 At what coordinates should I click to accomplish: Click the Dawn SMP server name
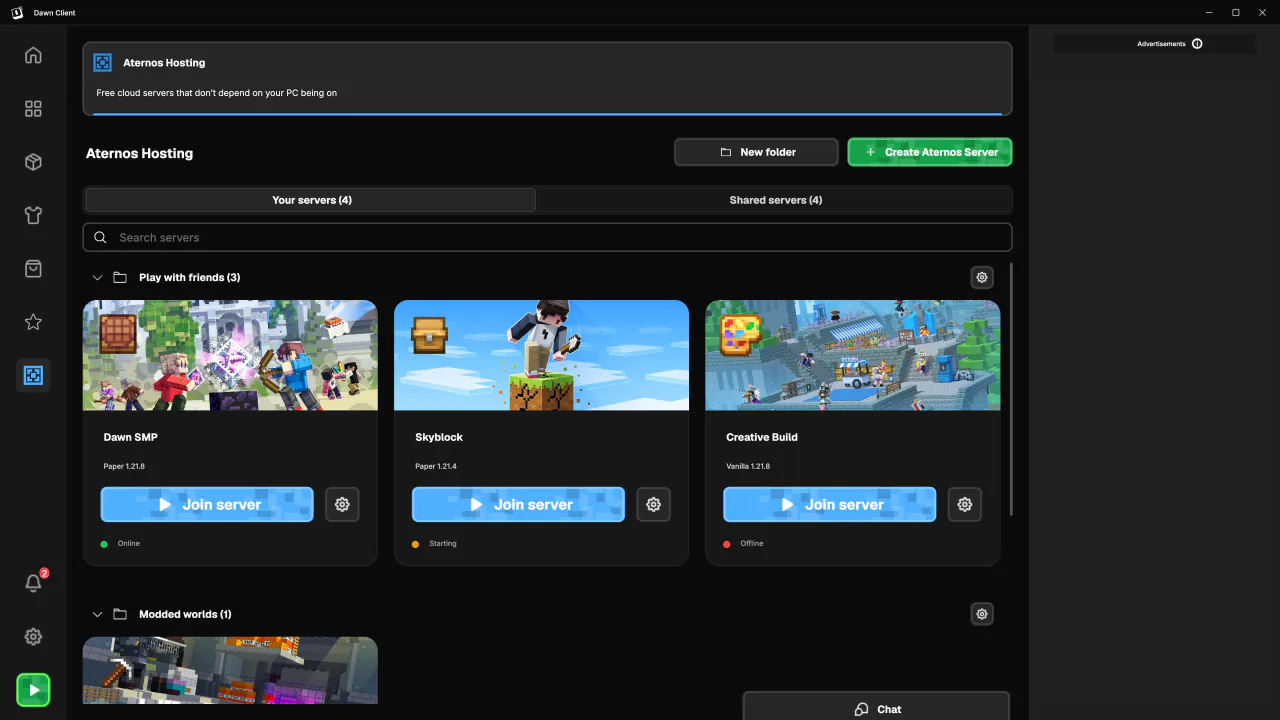tap(131, 437)
